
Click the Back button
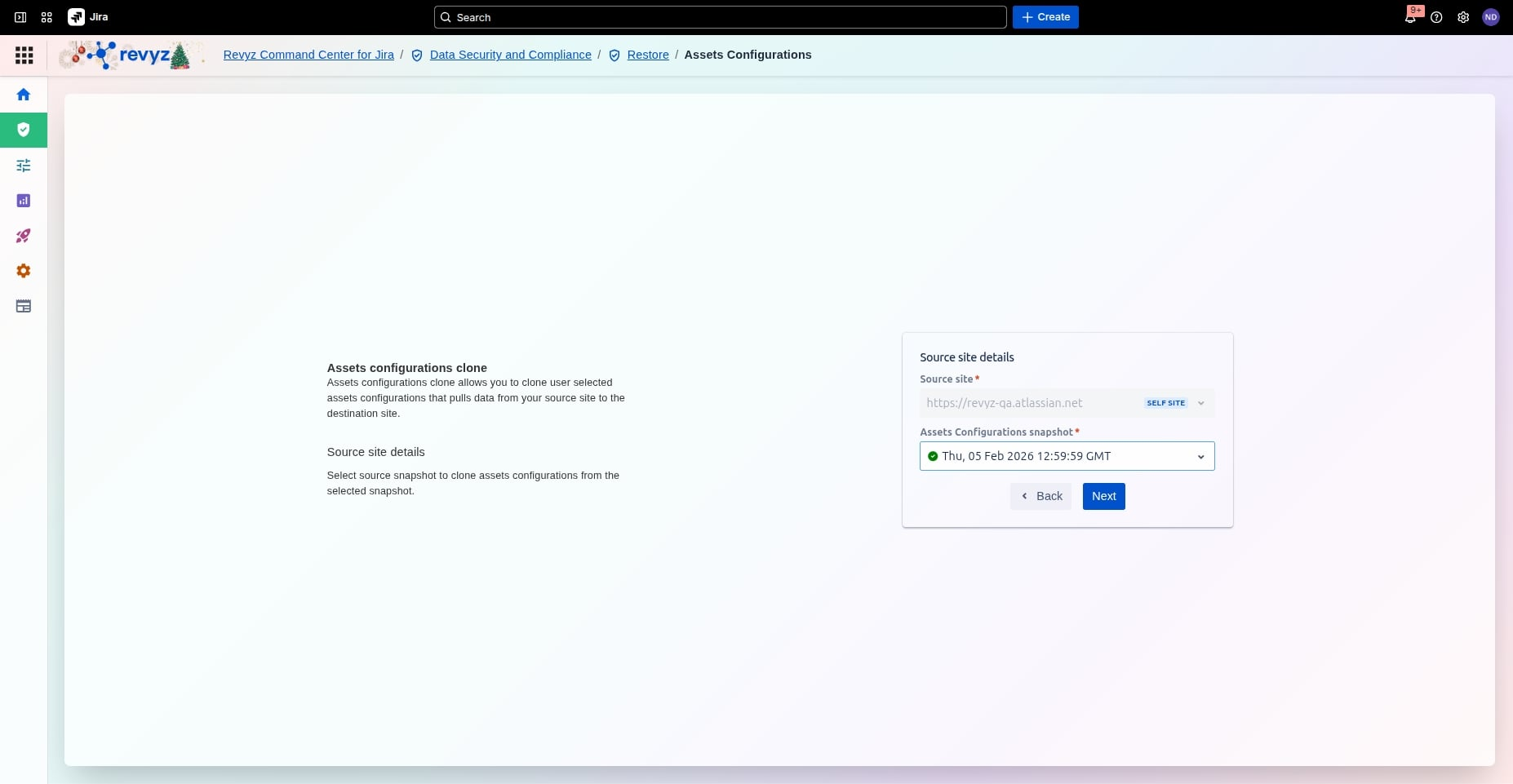tap(1040, 496)
